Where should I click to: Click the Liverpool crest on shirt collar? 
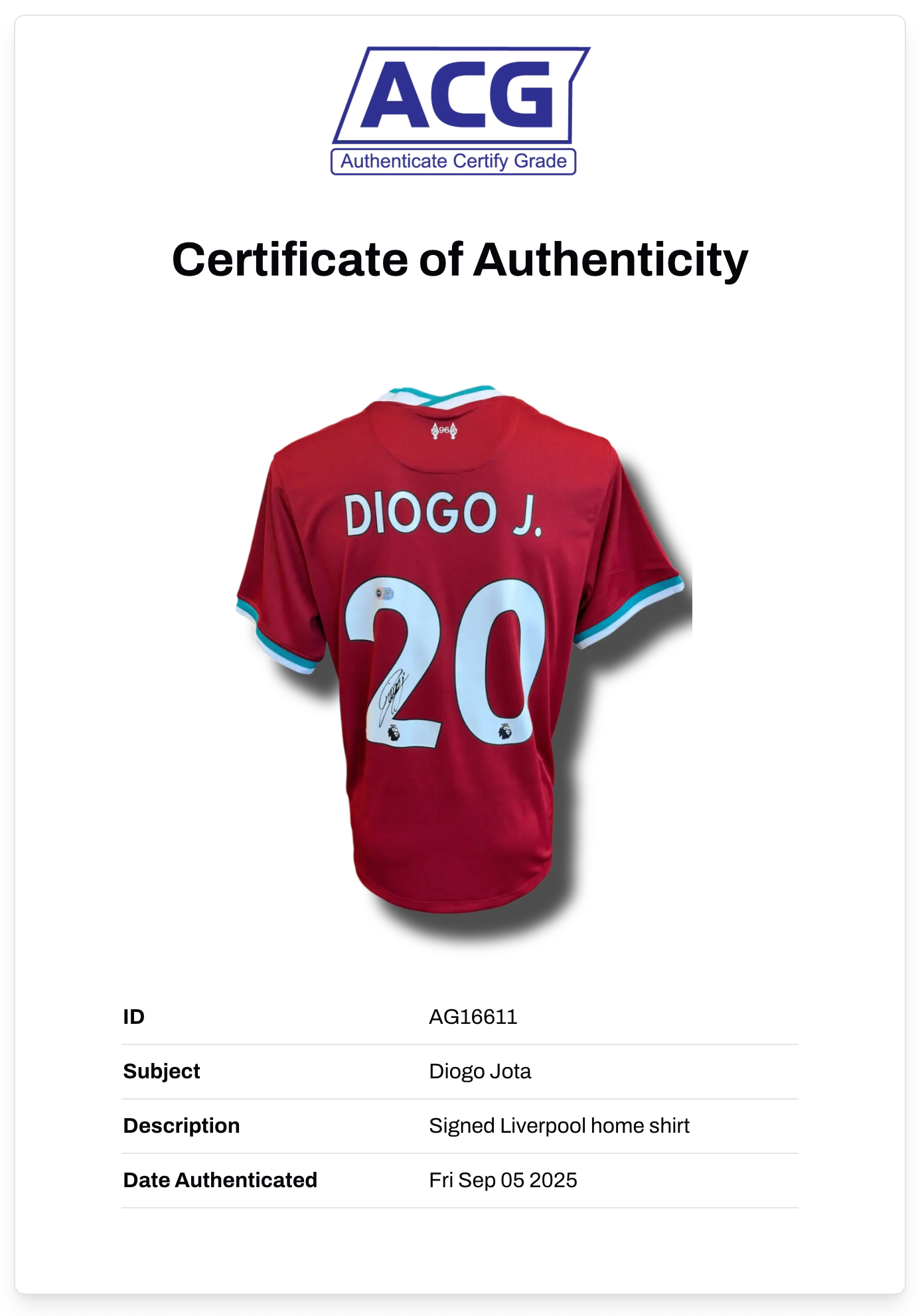444,430
